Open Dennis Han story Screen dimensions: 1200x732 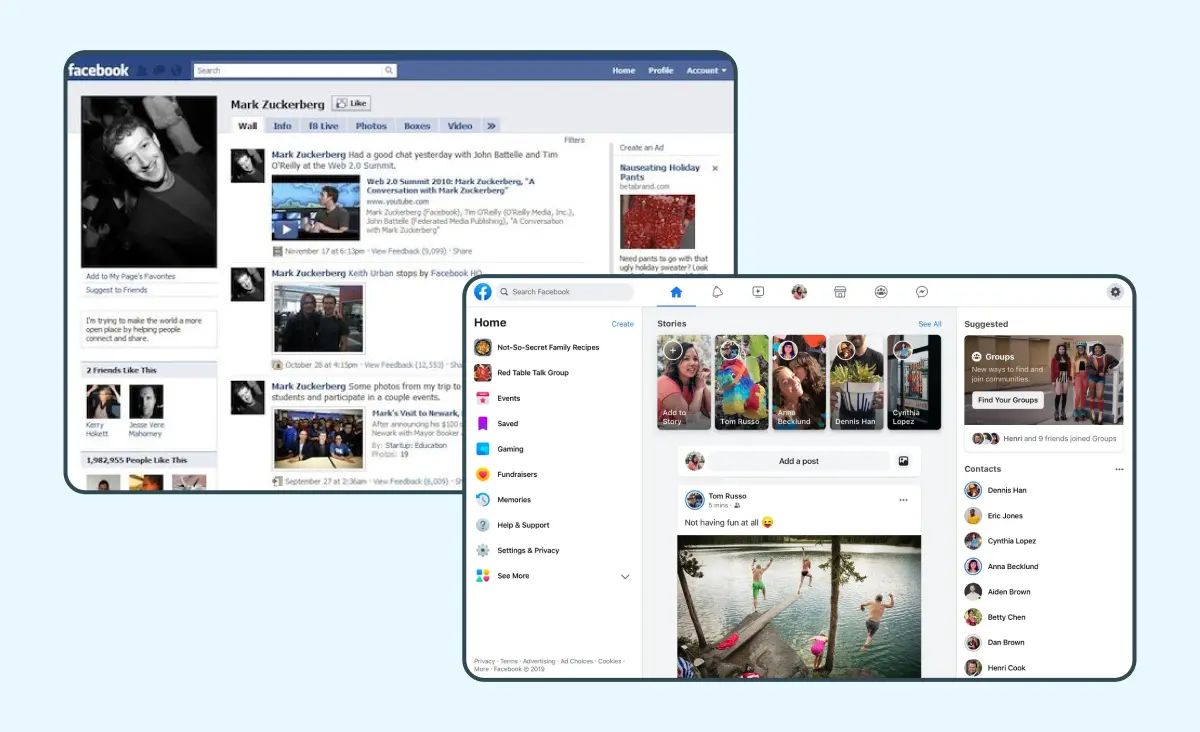coord(857,382)
